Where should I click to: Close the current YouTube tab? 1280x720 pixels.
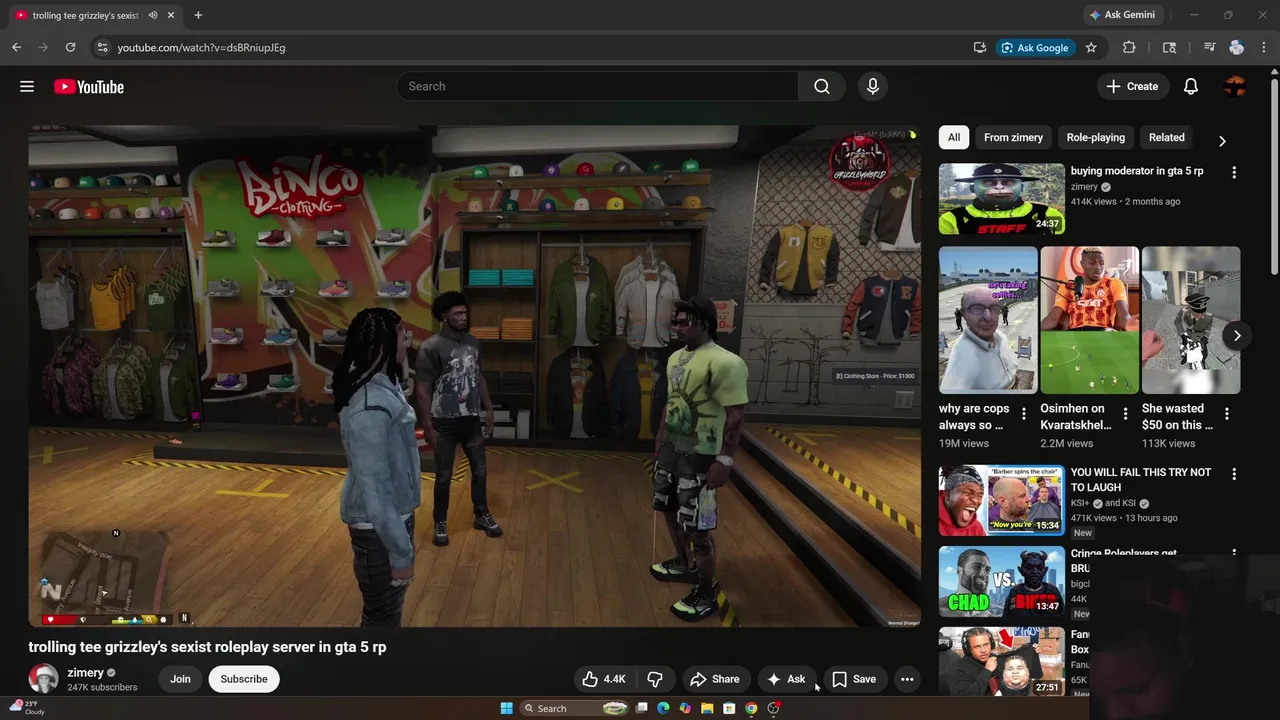[x=171, y=15]
